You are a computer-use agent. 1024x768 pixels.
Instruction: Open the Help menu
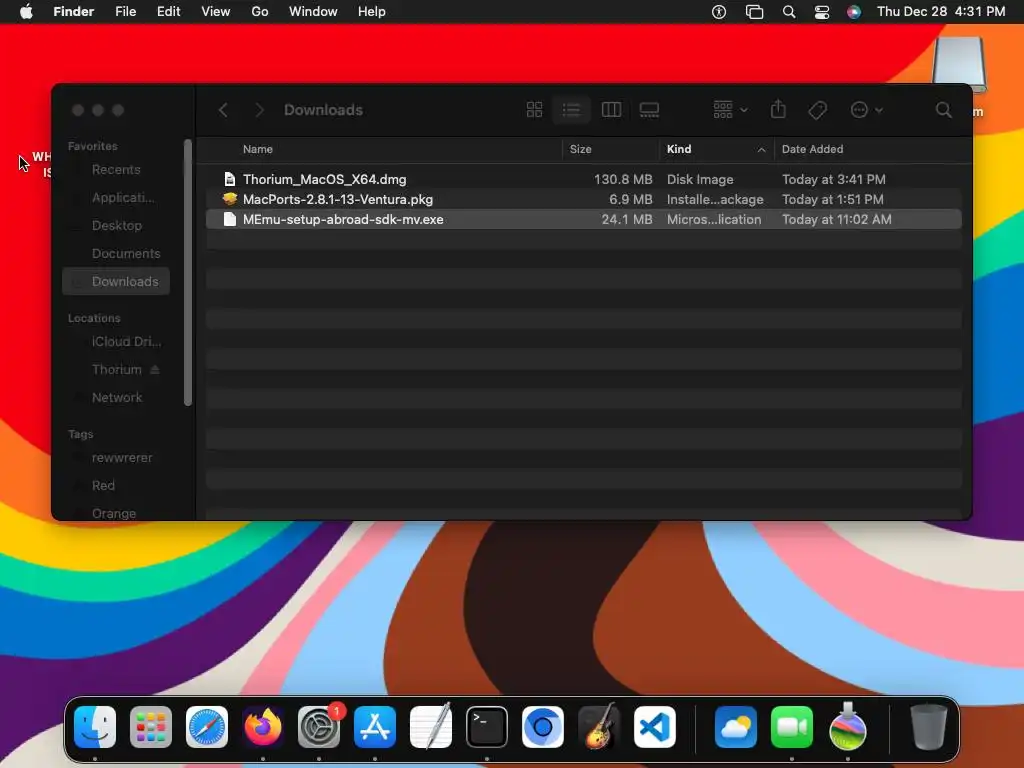click(x=372, y=12)
